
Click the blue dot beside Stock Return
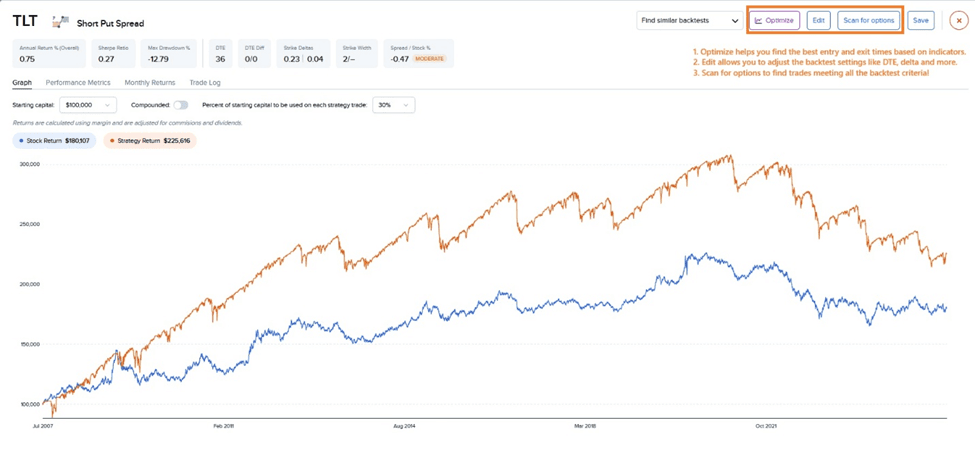[20, 141]
